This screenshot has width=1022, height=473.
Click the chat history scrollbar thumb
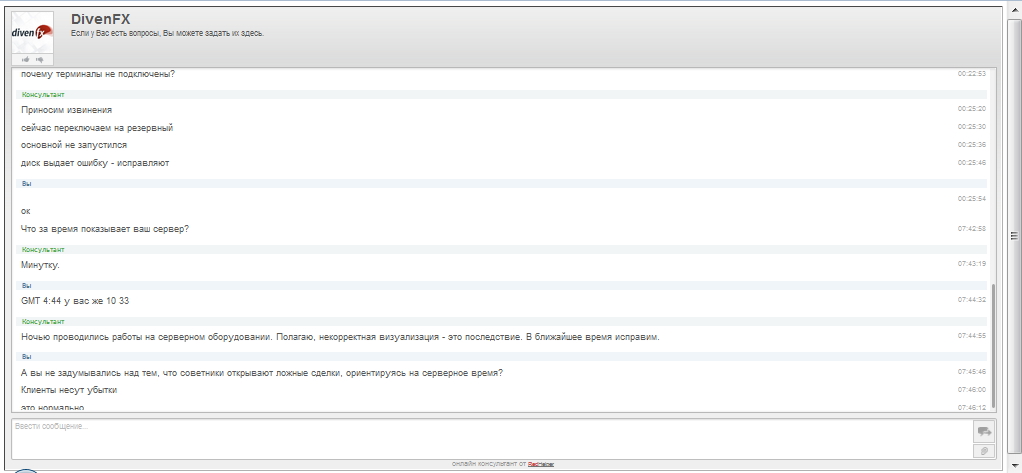(x=993, y=346)
